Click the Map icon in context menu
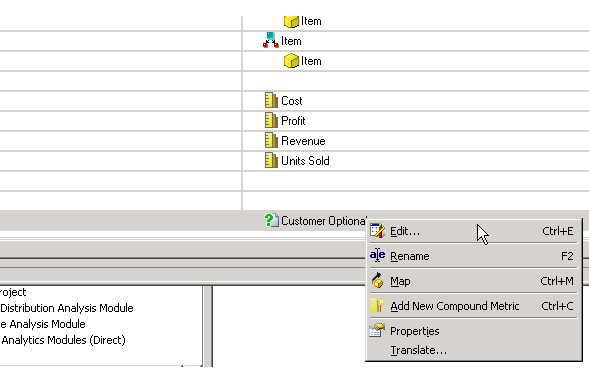 click(378, 281)
